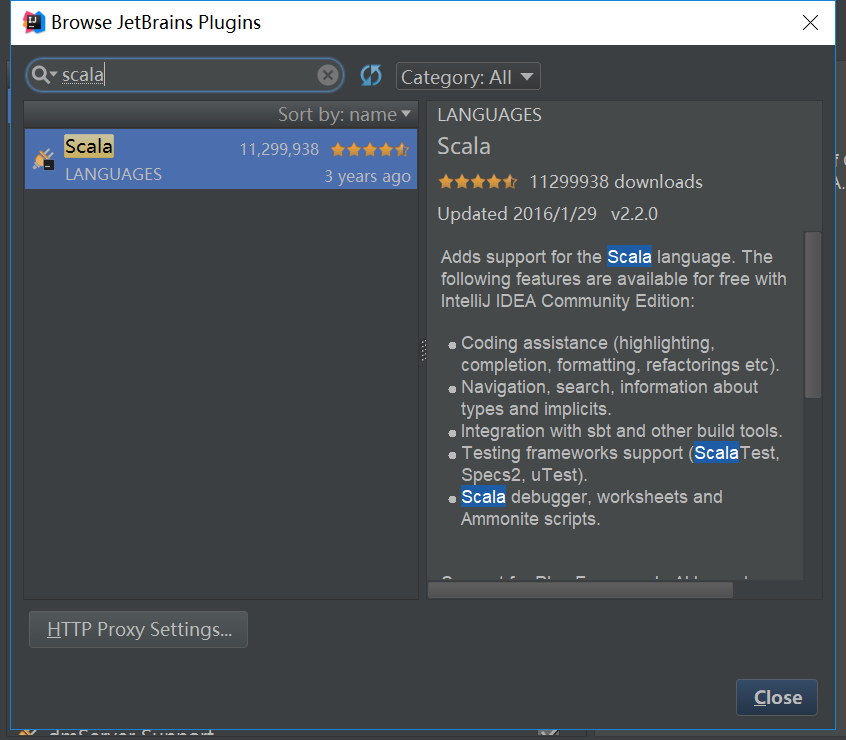Clear the scala search text
Image resolution: width=846 pixels, height=740 pixels.
328,75
